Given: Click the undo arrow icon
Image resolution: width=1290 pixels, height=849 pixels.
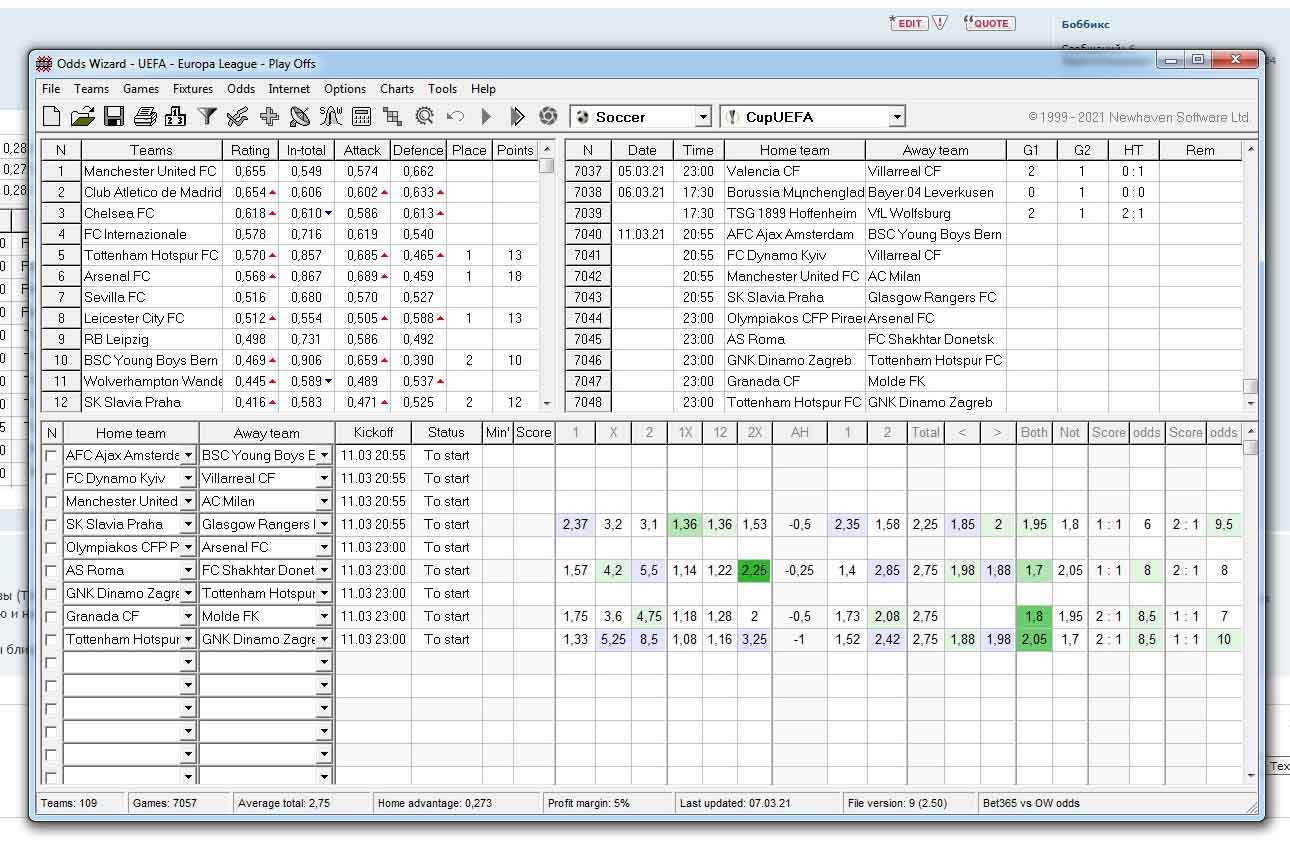Looking at the screenshot, I should (455, 117).
